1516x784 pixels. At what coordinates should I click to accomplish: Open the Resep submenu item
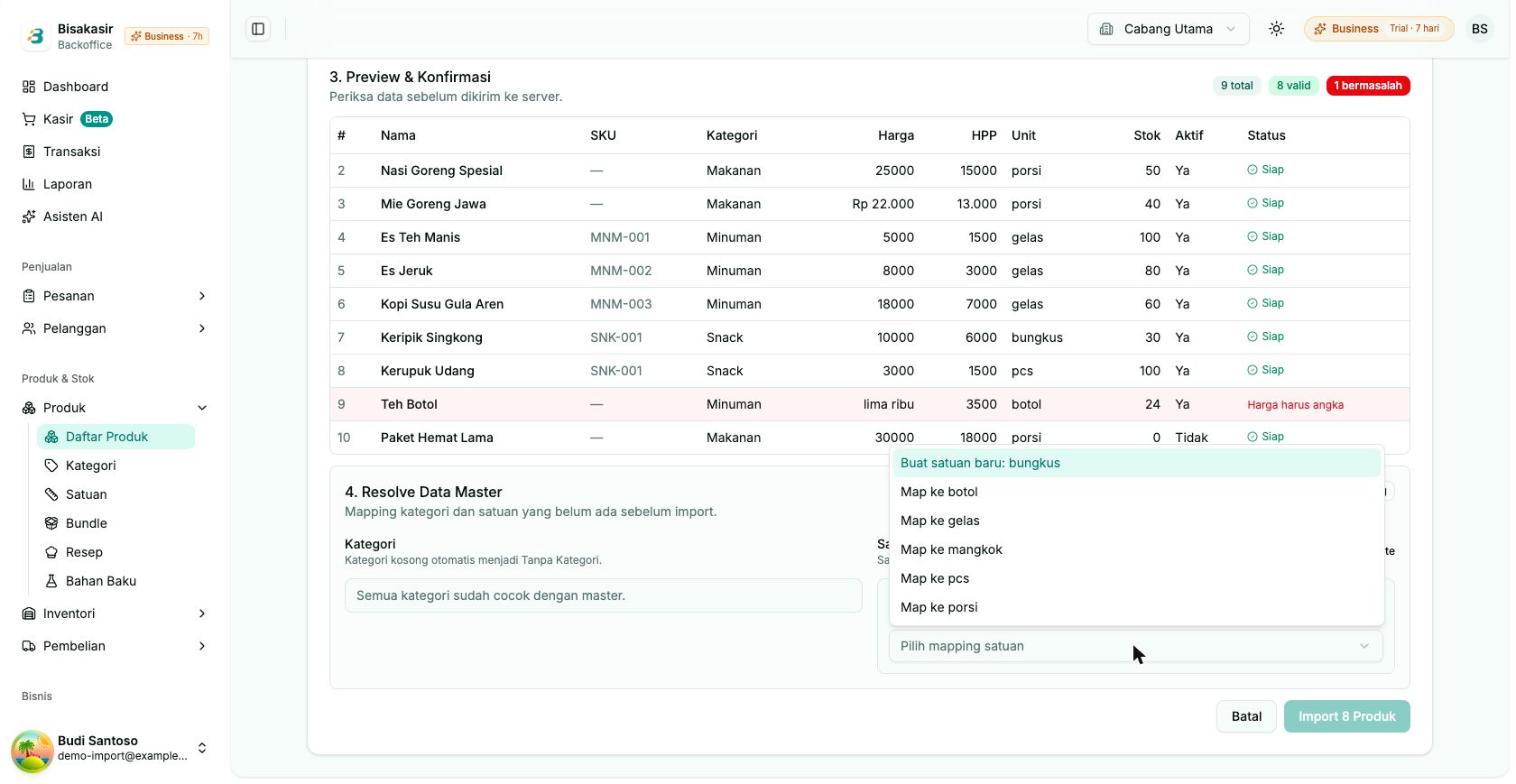pyautogui.click(x=116, y=553)
